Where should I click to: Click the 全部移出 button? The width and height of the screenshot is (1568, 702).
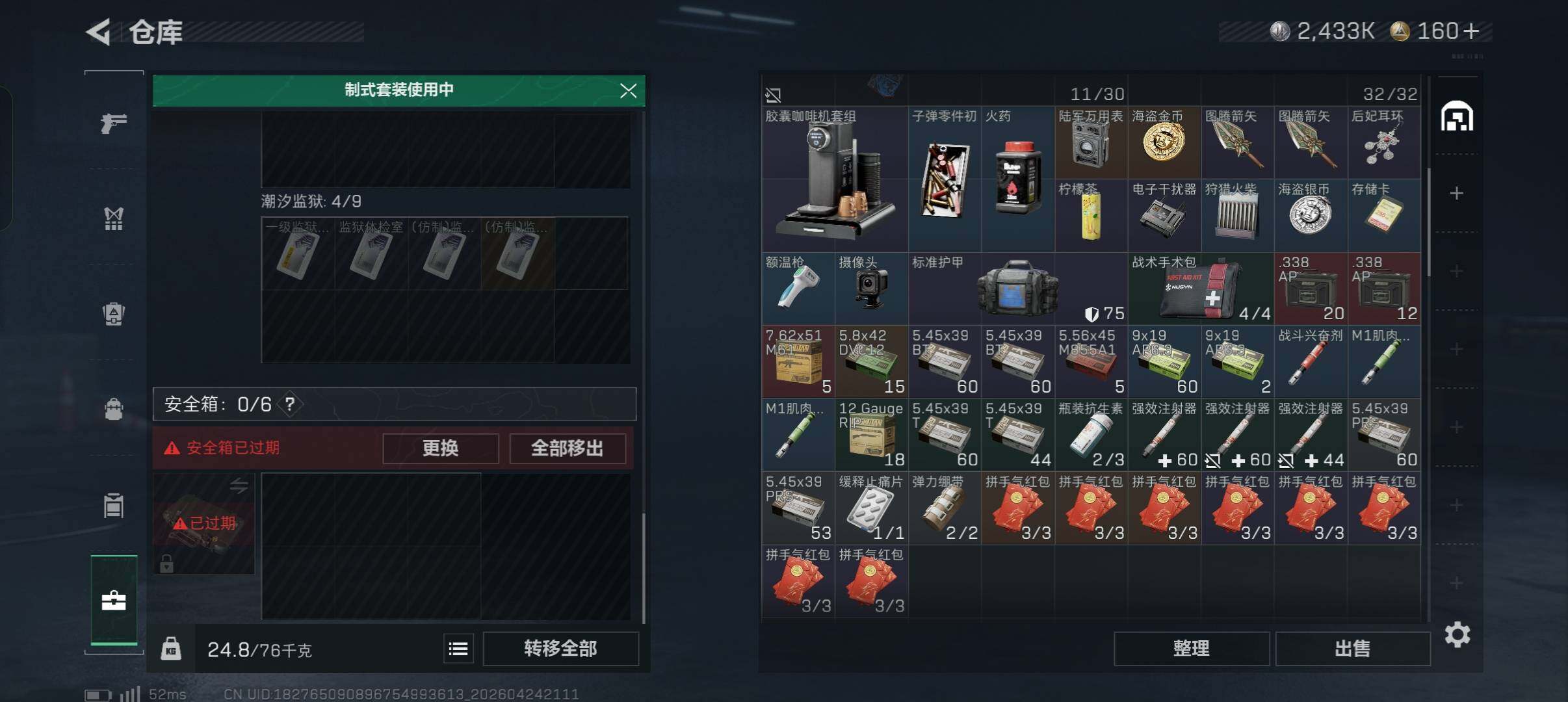[x=568, y=448]
